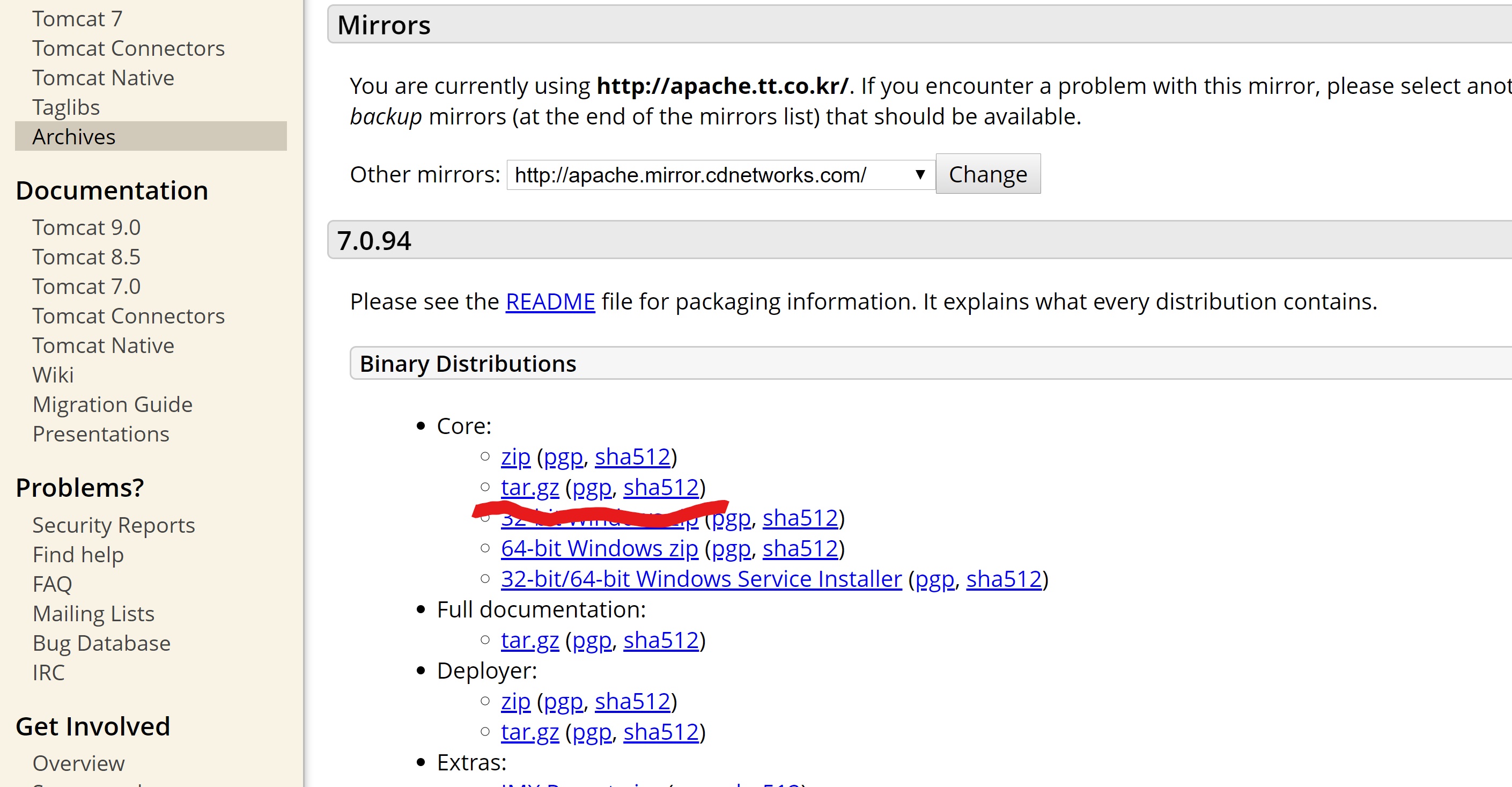Download Full documentation tar.gz

[x=529, y=641]
